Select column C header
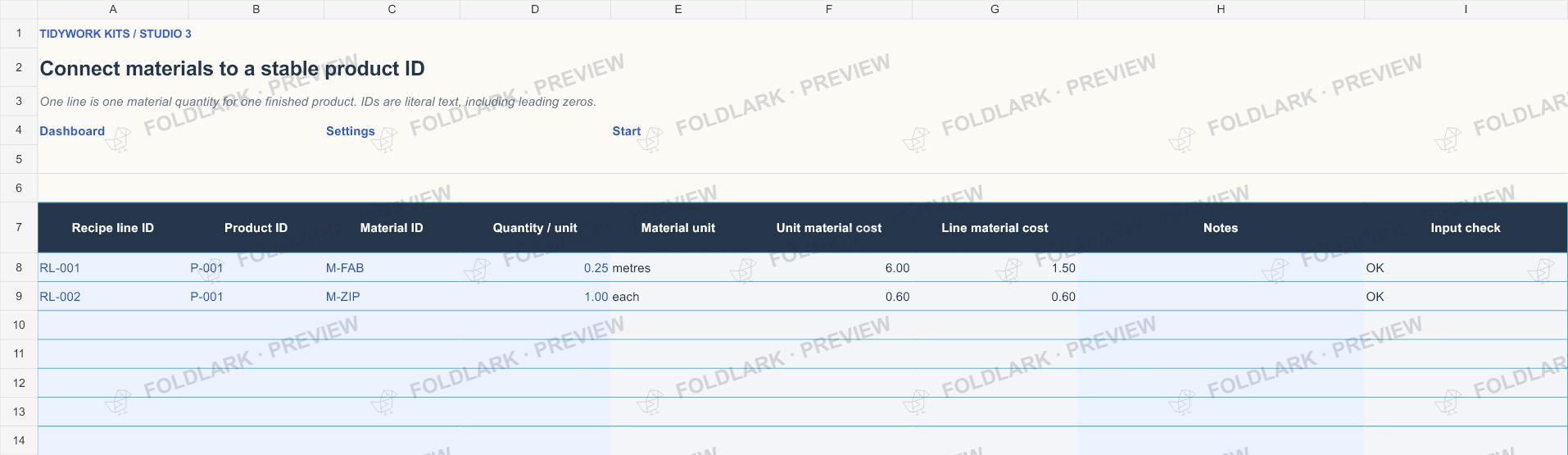 click(x=392, y=9)
